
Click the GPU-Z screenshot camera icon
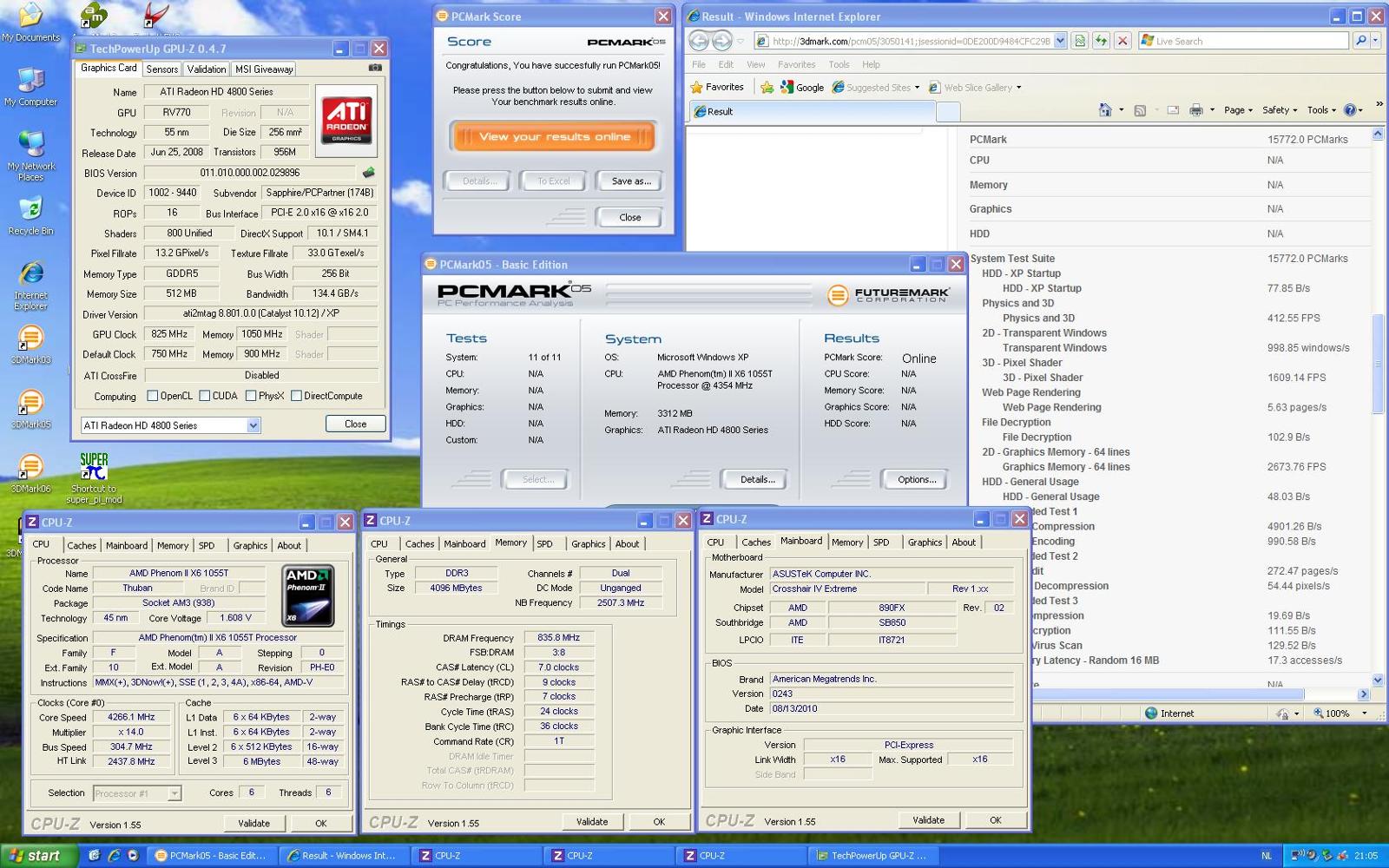point(375,68)
